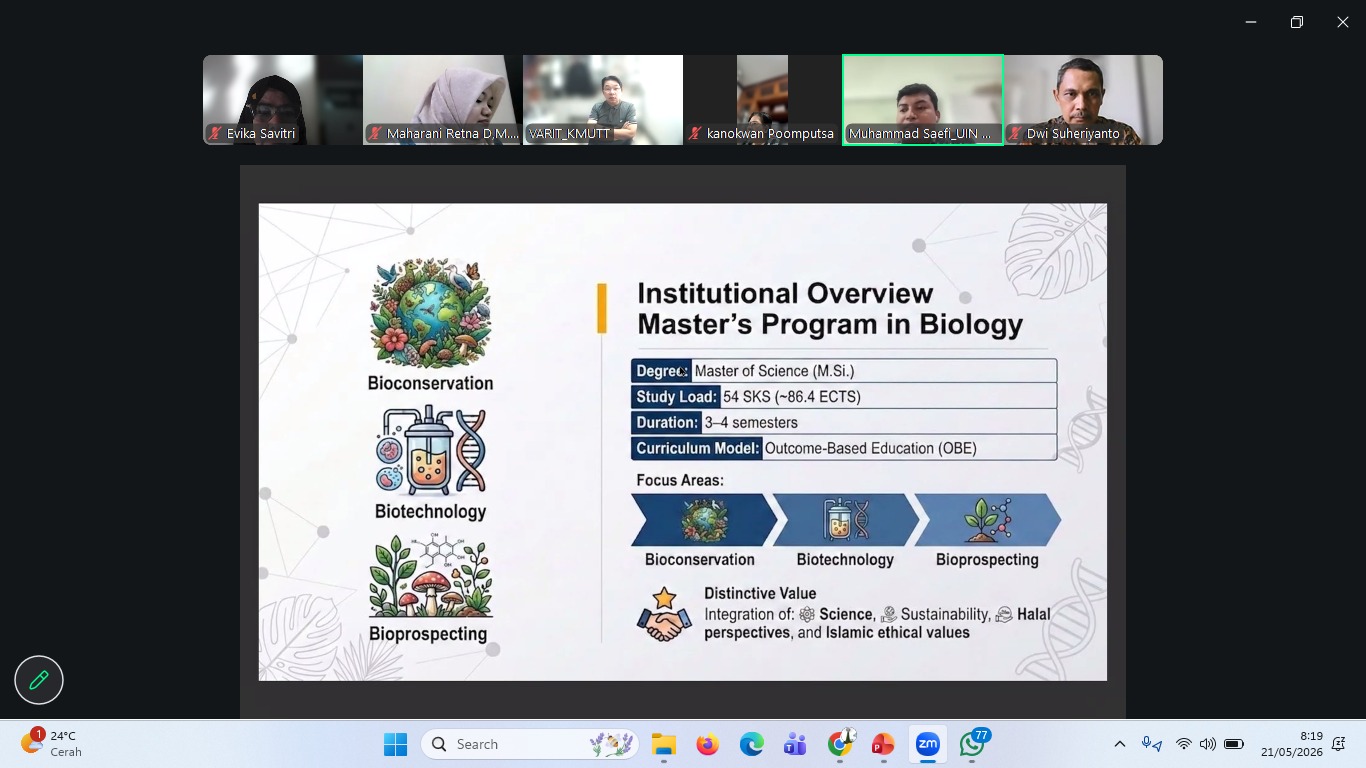Screen dimensions: 1366x768
Task: Select Muhammad Saefi's active speaker thumbnail
Action: pos(923,100)
